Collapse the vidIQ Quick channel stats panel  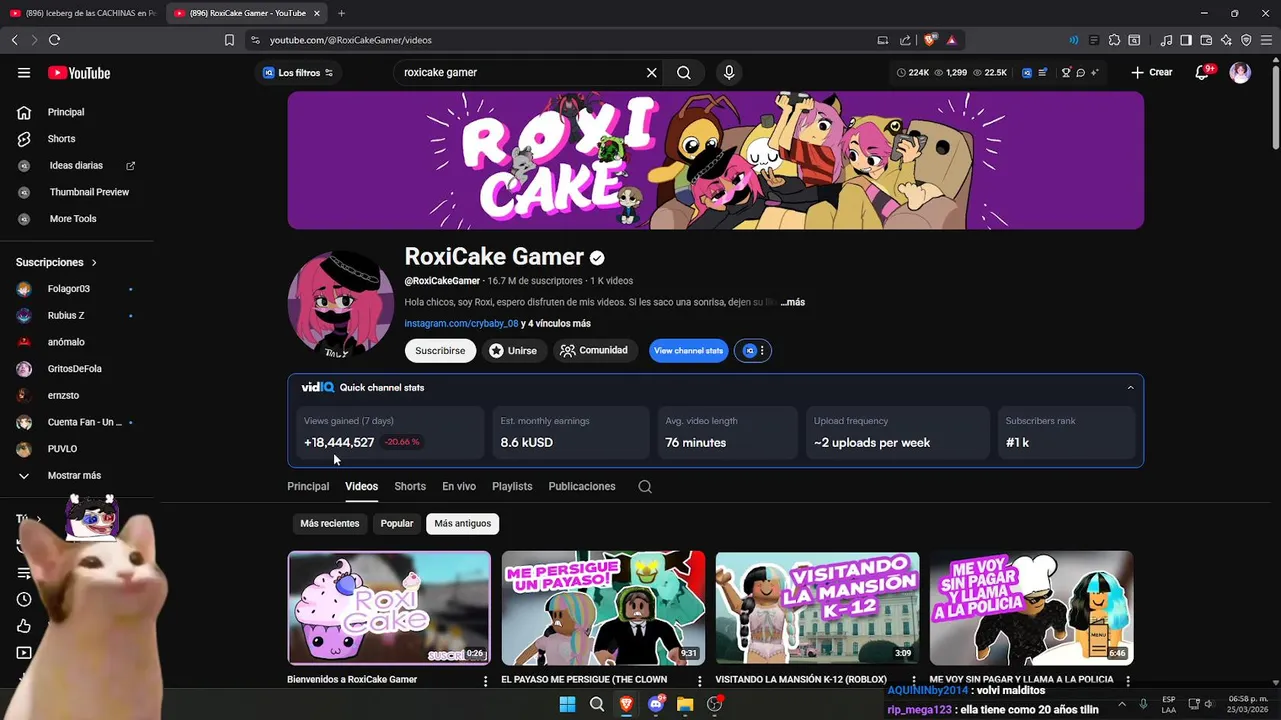[1131, 388]
